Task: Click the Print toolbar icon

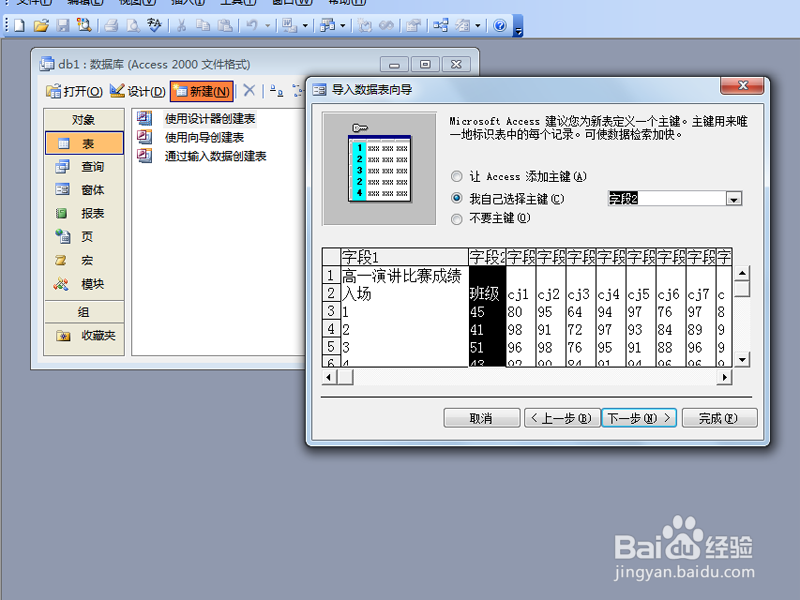Action: coord(111,25)
